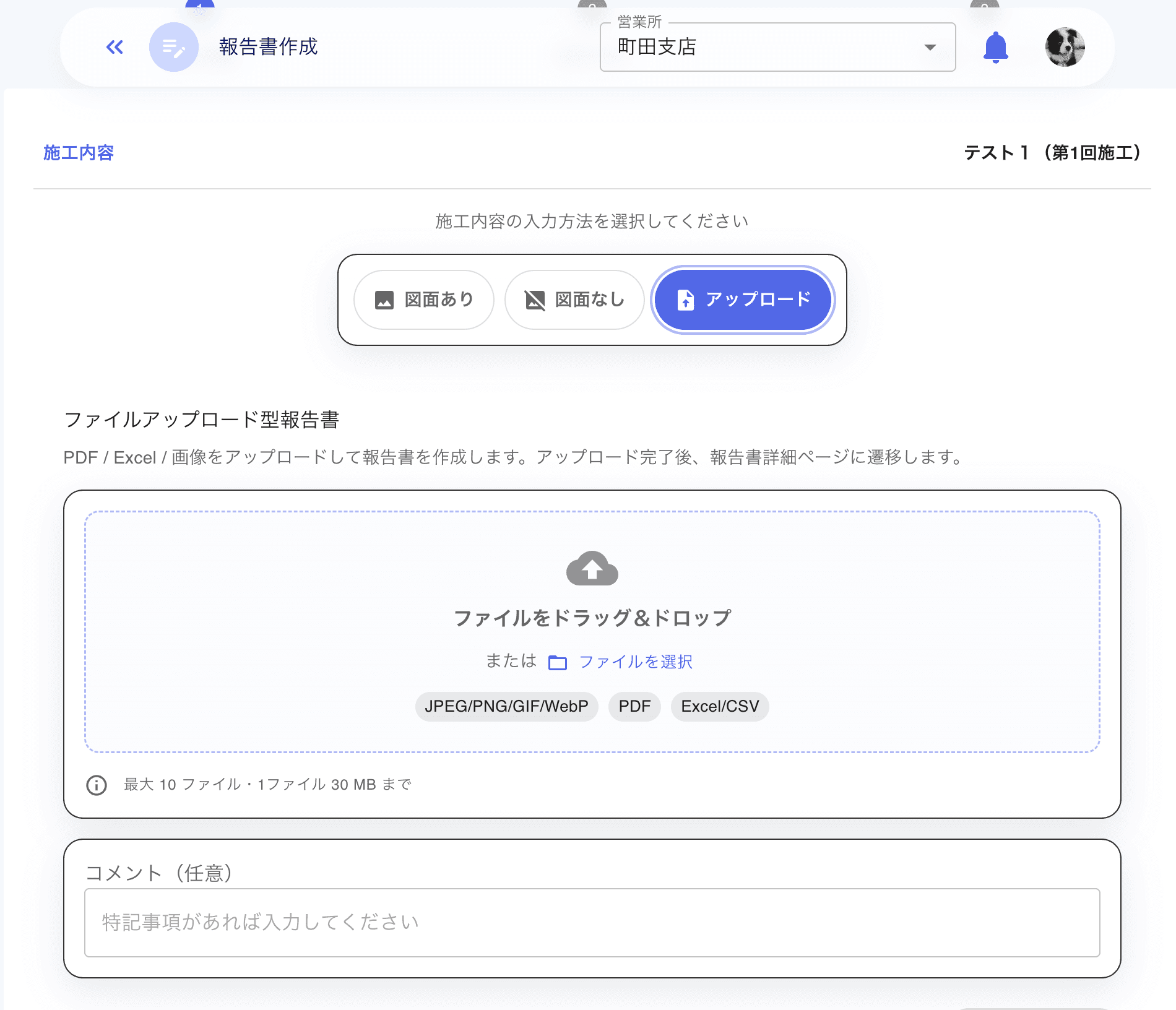Switch to the 施工内容 section
The width and height of the screenshot is (1176, 1010).
tap(78, 153)
